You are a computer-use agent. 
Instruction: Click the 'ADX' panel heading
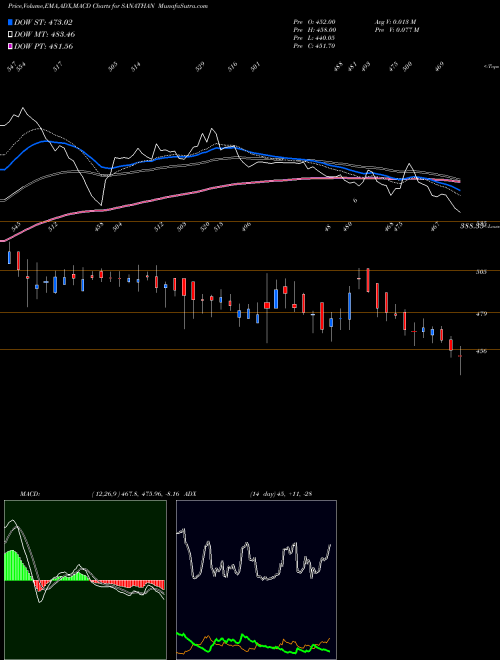tap(190, 494)
